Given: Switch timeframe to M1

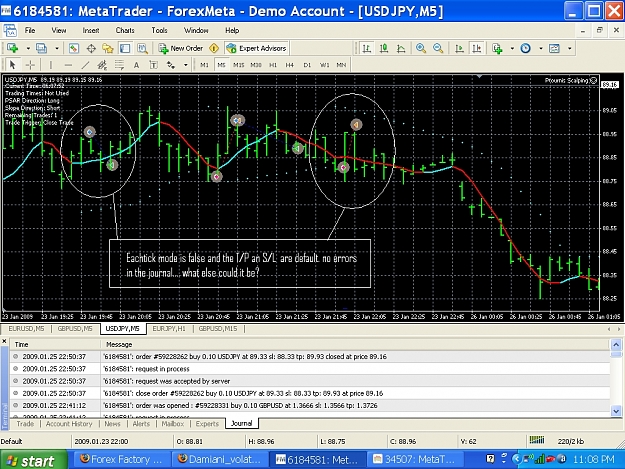Looking at the screenshot, I should [x=204, y=65].
